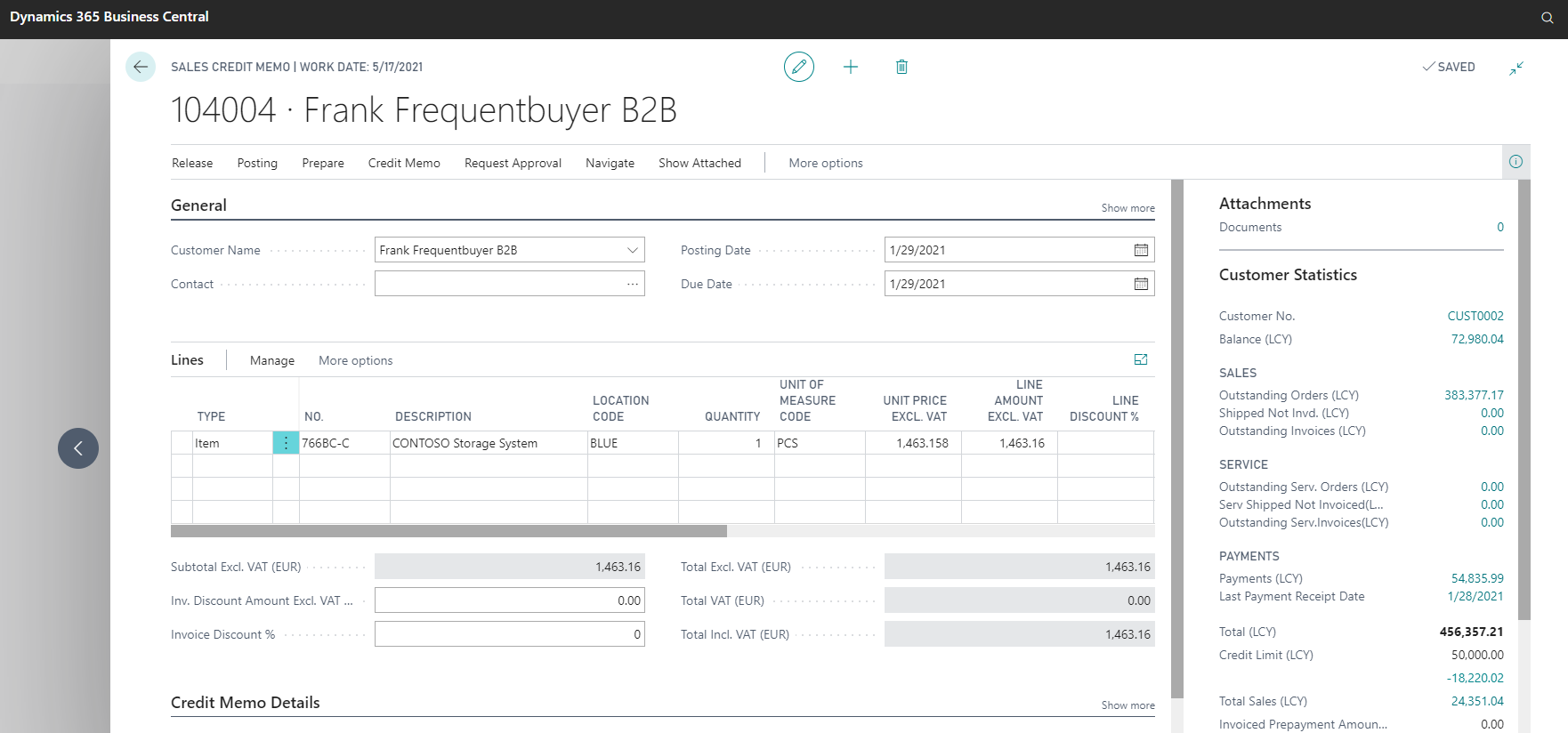Select unit price cell 1,463.158
This screenshot has width=1568, height=733.
(913, 443)
